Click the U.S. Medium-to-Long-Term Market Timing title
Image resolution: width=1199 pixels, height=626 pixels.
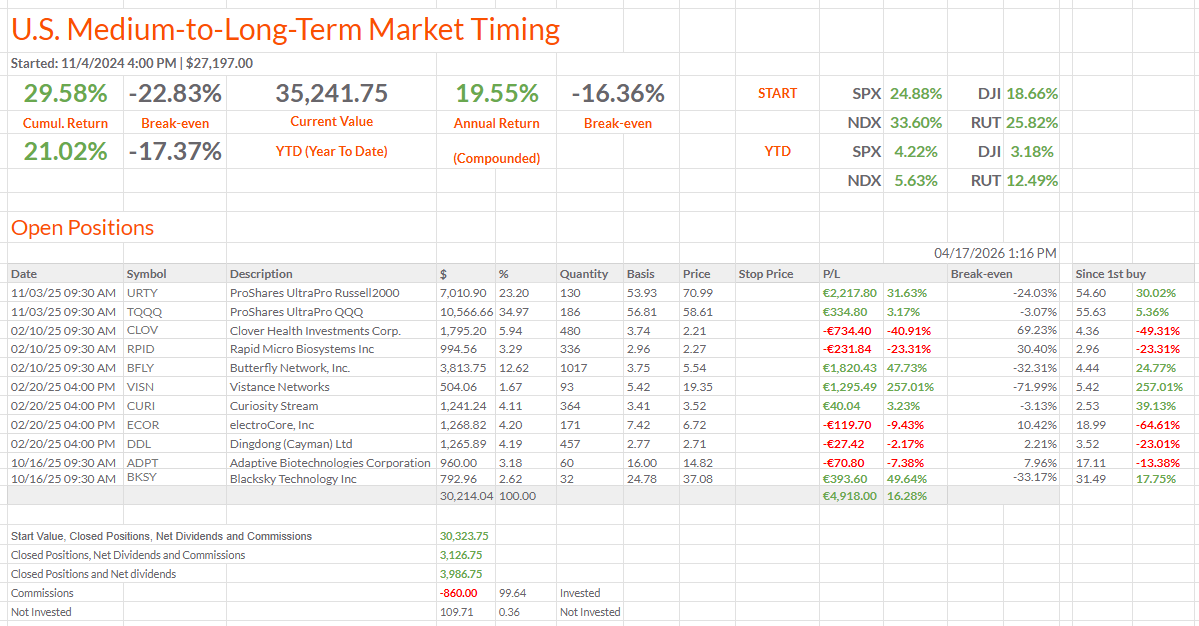(x=285, y=30)
